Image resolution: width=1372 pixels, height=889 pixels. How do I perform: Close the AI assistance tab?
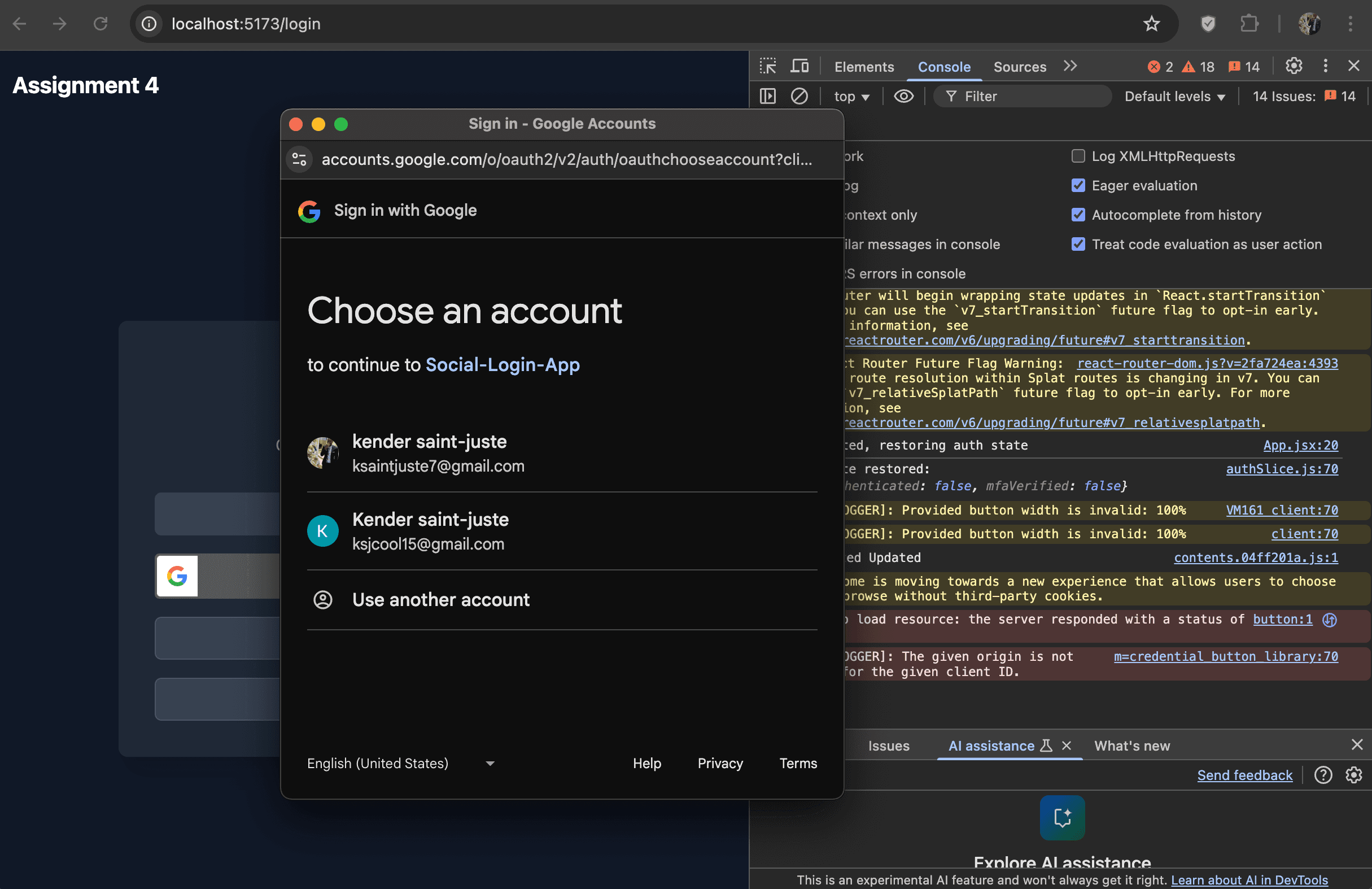1066,746
